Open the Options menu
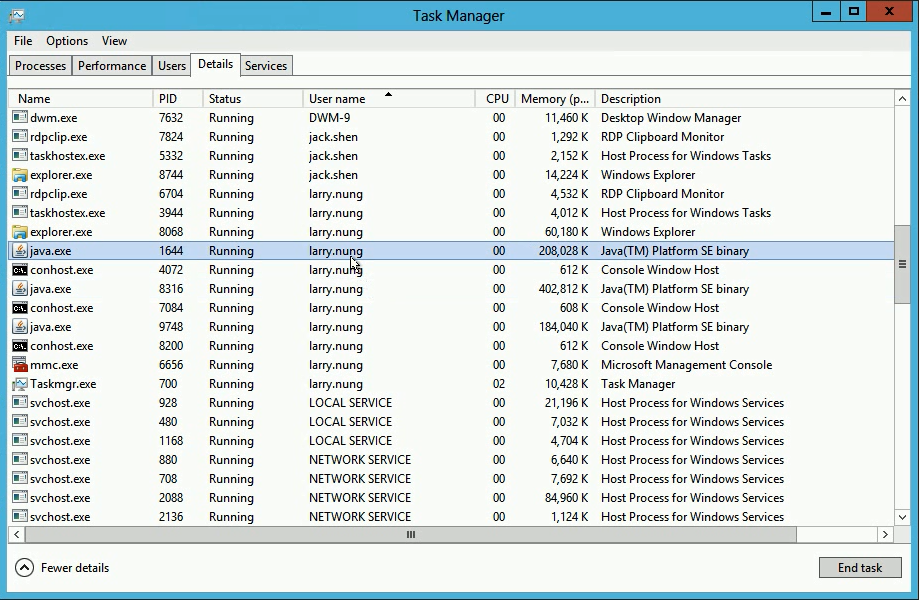The height and width of the screenshot is (600, 919). point(67,41)
